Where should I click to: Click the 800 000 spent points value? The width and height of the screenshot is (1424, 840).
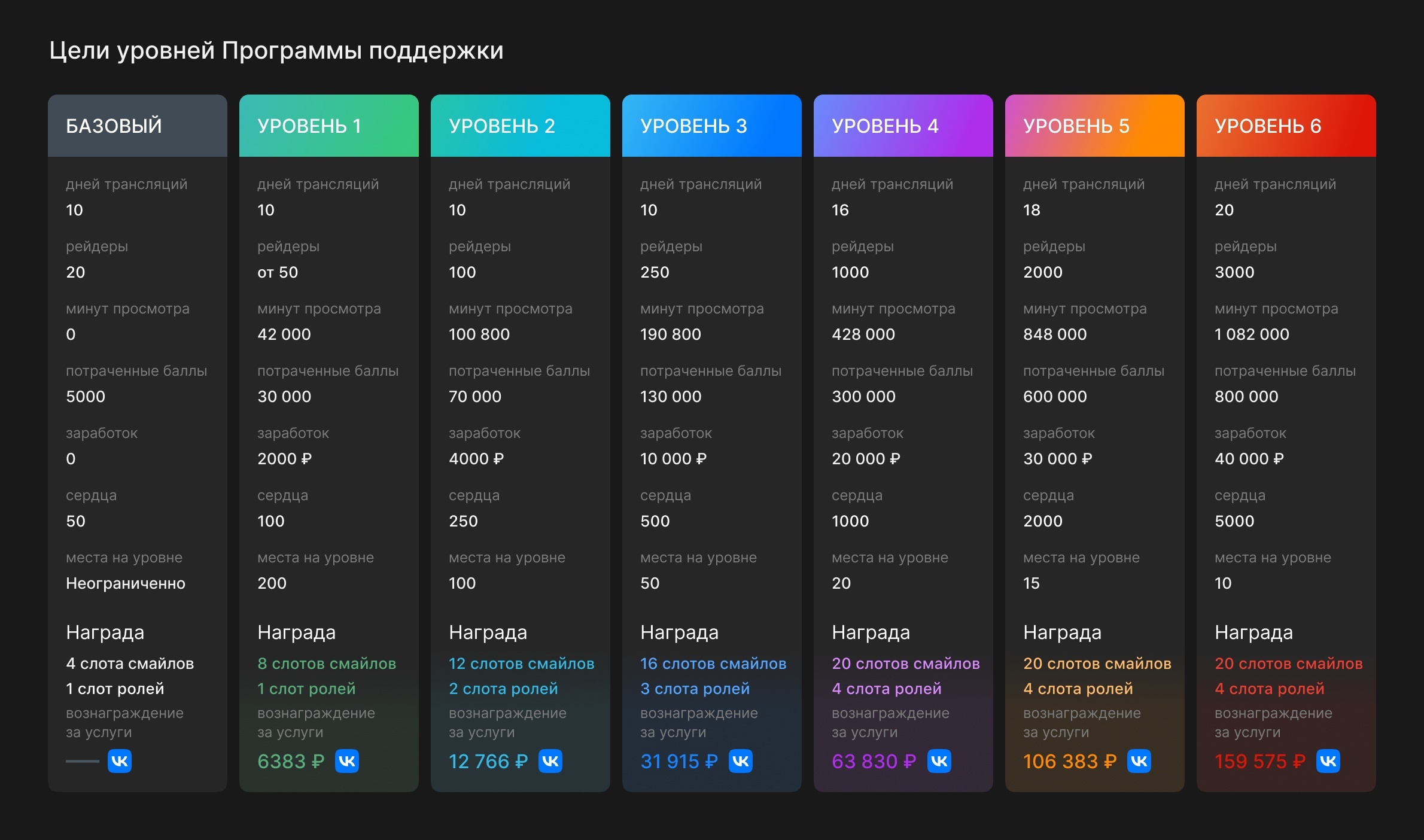(x=1246, y=397)
